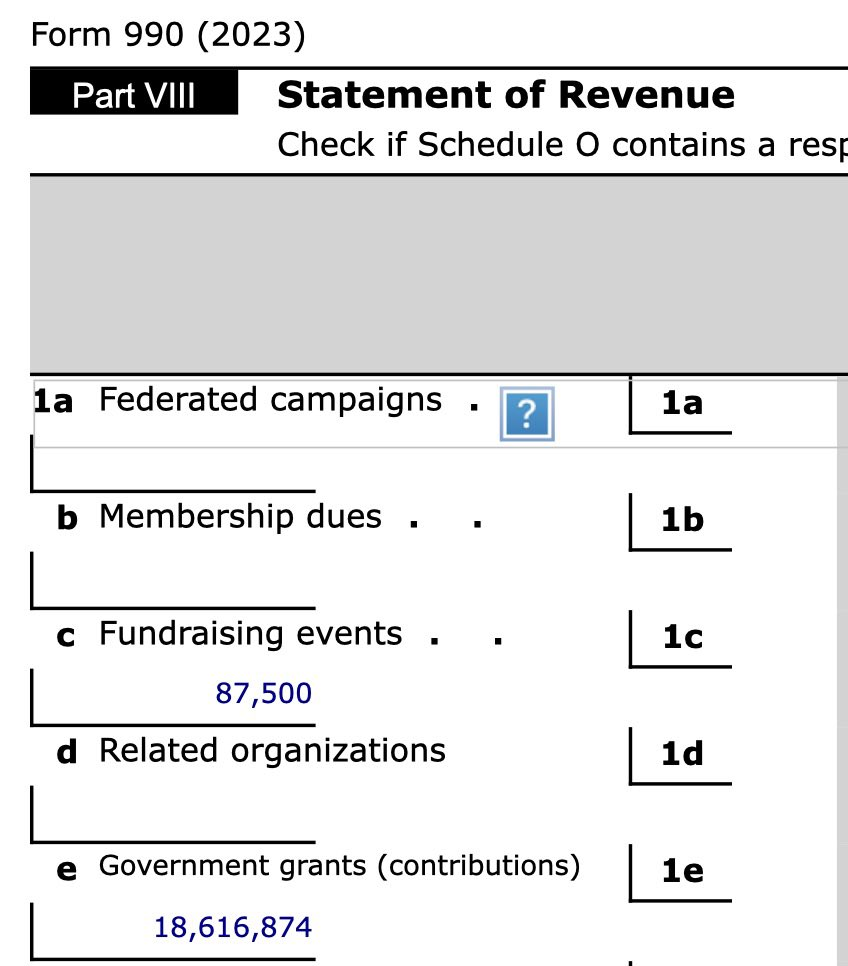Select the Government grants field showing 18,616,874

tap(173, 928)
